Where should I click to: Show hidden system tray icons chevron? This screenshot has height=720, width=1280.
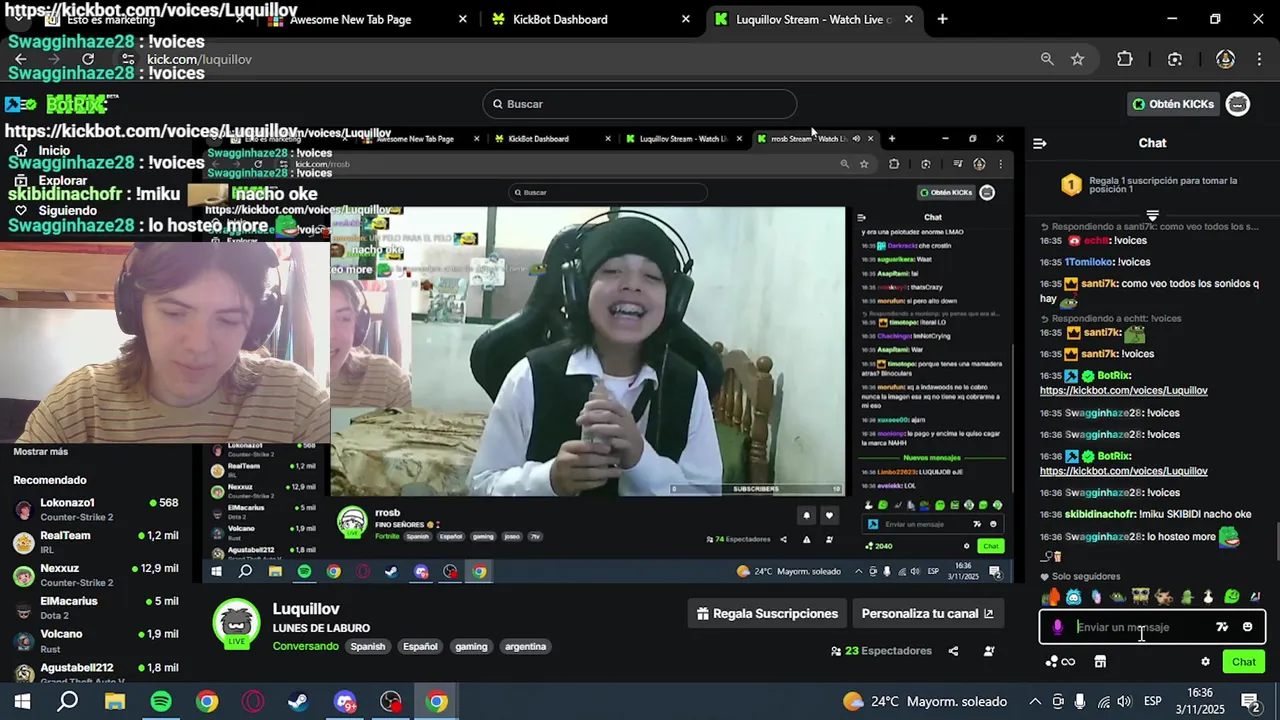click(1035, 702)
